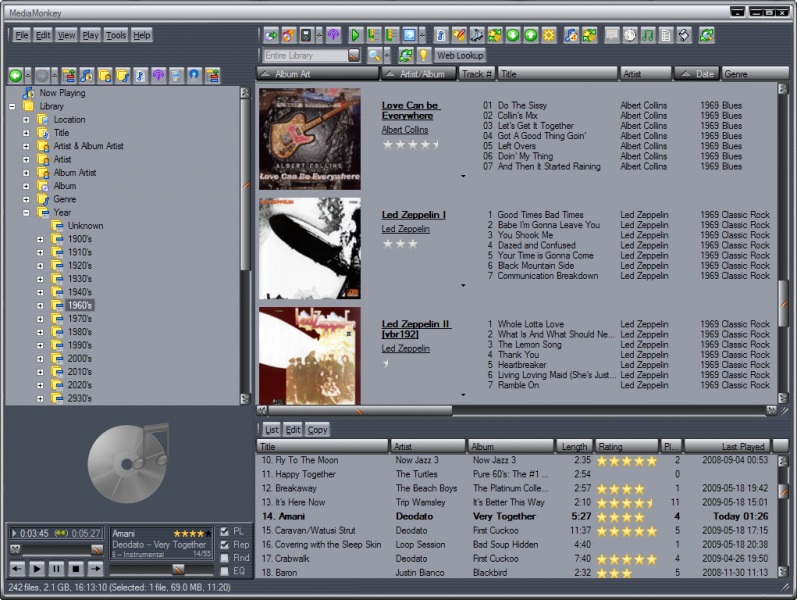797x600 pixels.
Task: Disable the PL checkbox in player
Action: (x=225, y=531)
